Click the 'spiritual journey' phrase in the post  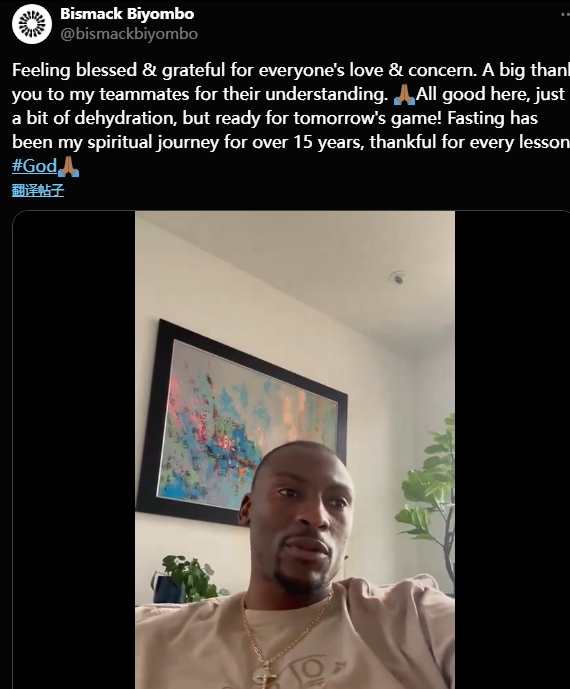tap(153, 142)
